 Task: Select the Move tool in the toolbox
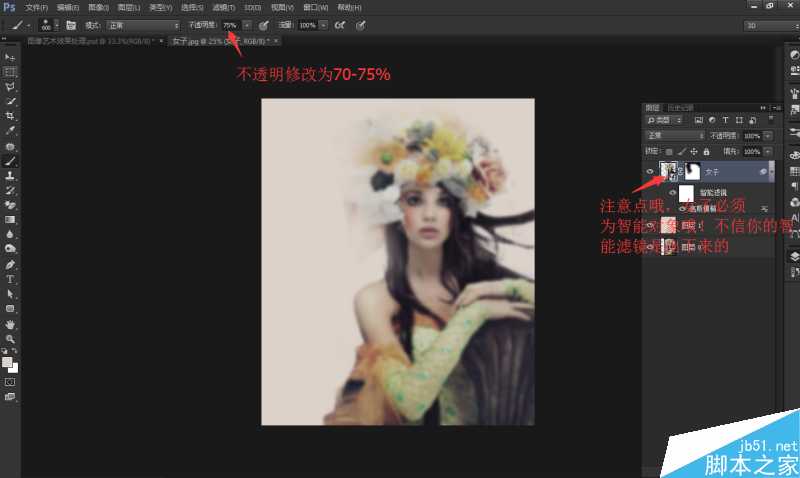(10, 57)
